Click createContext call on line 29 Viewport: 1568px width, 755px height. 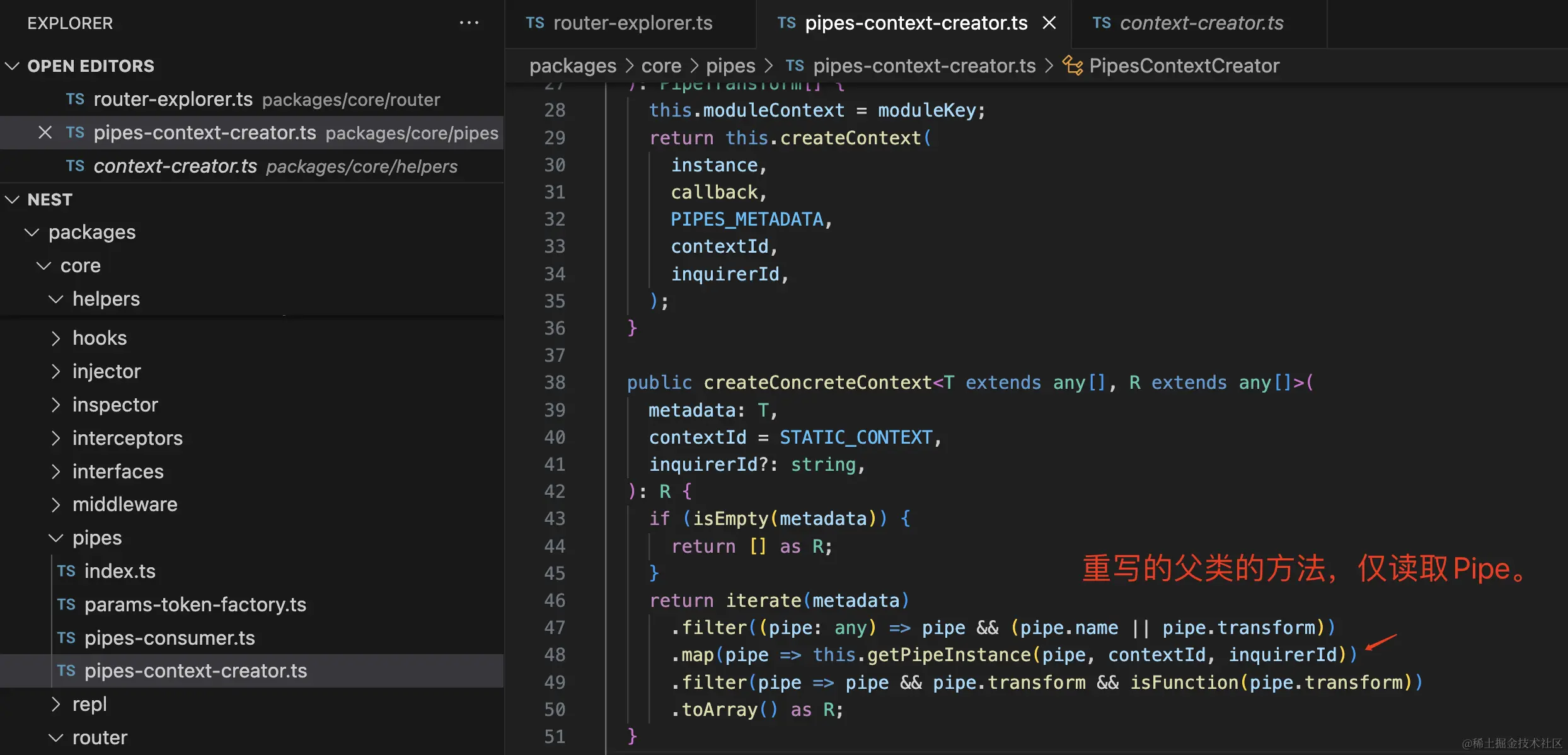coord(850,139)
